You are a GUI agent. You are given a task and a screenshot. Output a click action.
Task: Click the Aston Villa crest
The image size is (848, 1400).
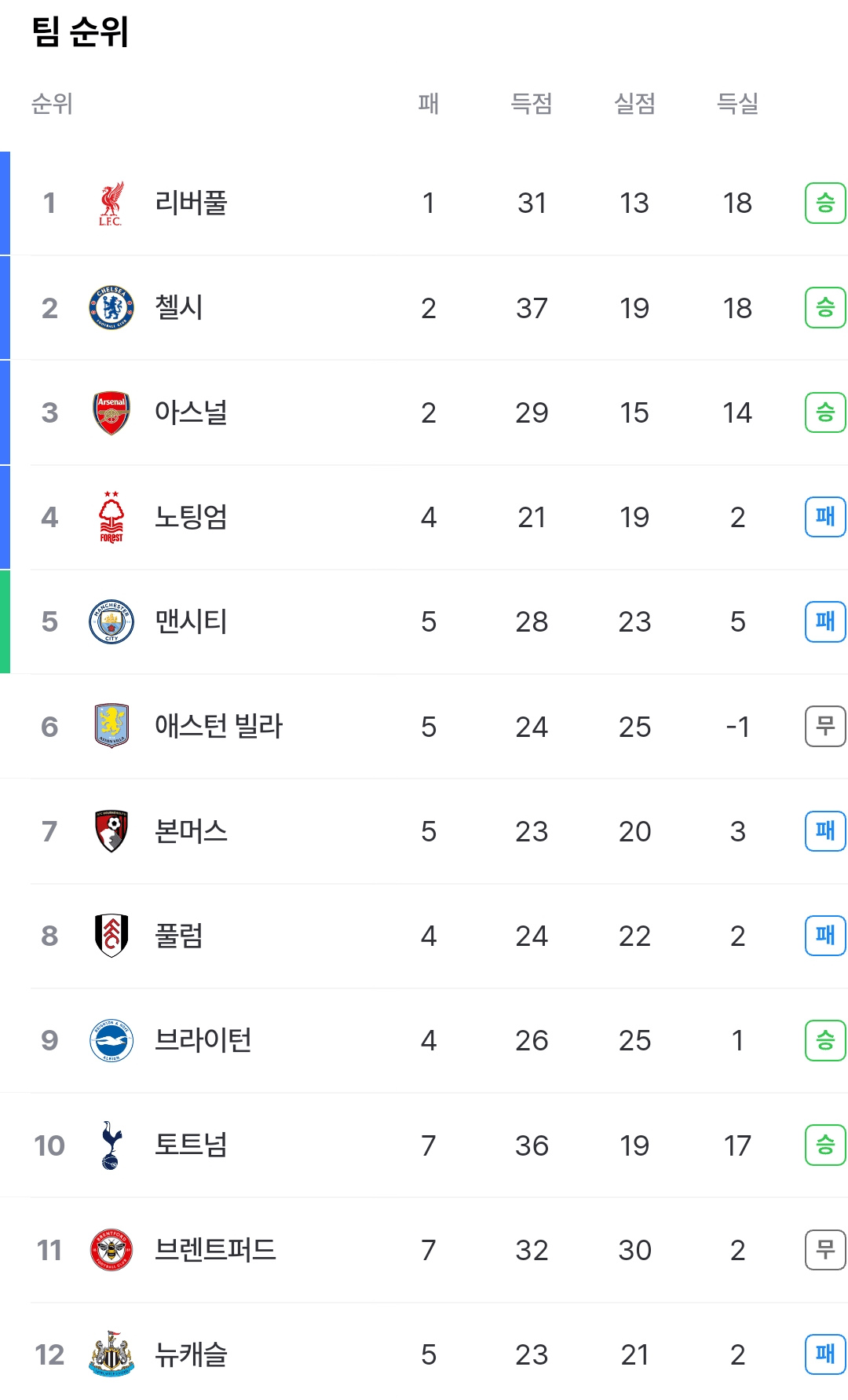[x=111, y=726]
